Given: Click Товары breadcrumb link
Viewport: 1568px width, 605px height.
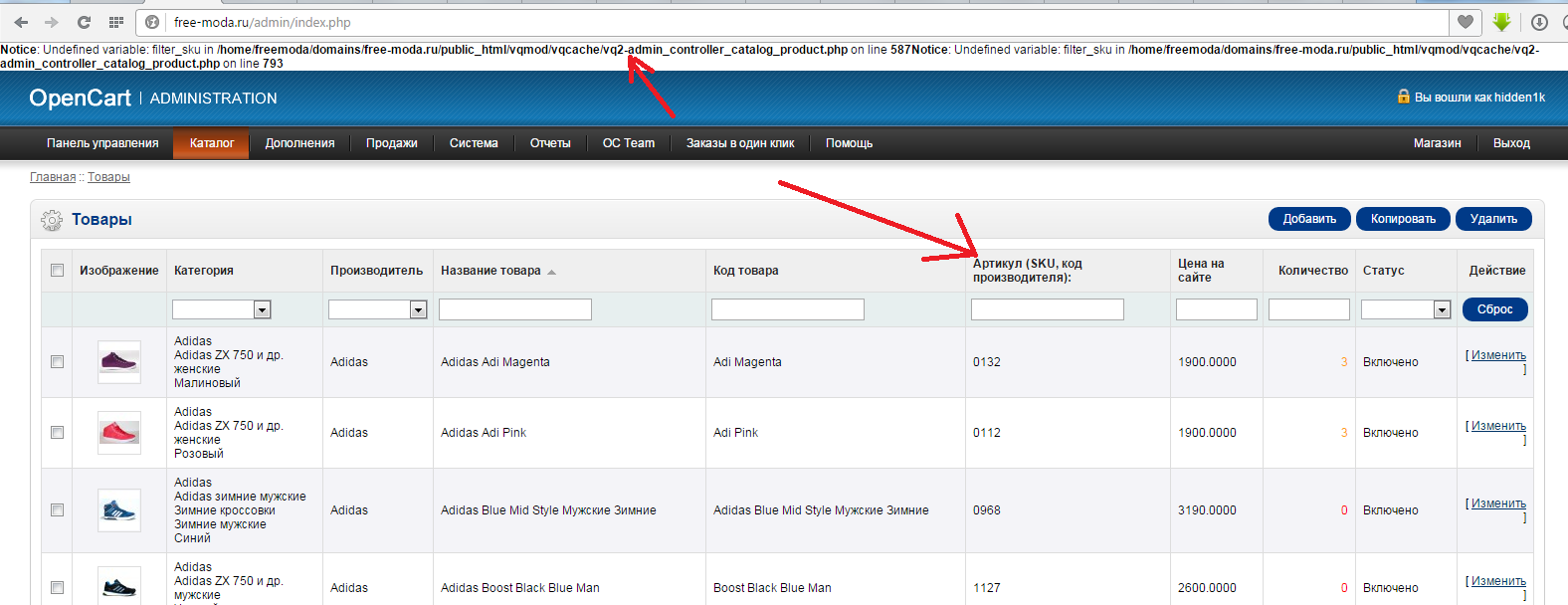Looking at the screenshot, I should pyautogui.click(x=108, y=177).
